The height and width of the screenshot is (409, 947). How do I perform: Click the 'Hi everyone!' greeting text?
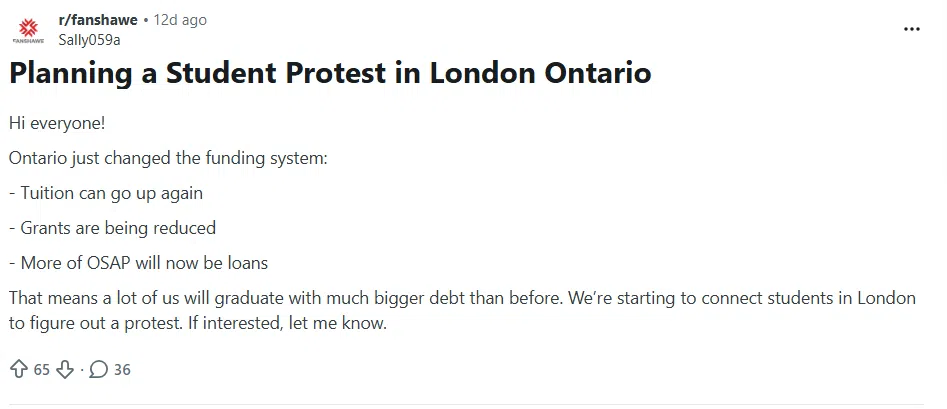56,123
